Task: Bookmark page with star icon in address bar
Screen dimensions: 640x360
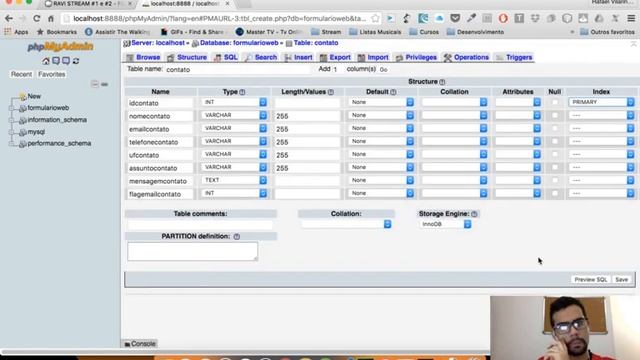Action: click(375, 18)
